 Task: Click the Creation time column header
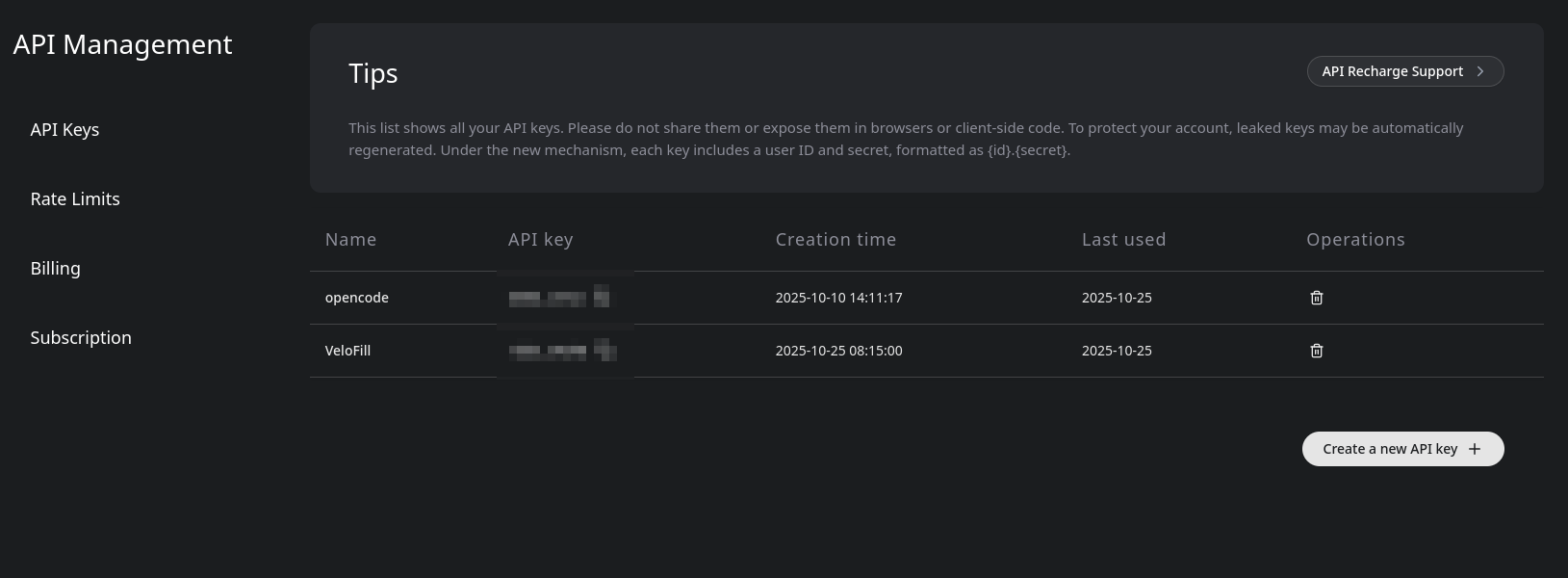click(835, 240)
